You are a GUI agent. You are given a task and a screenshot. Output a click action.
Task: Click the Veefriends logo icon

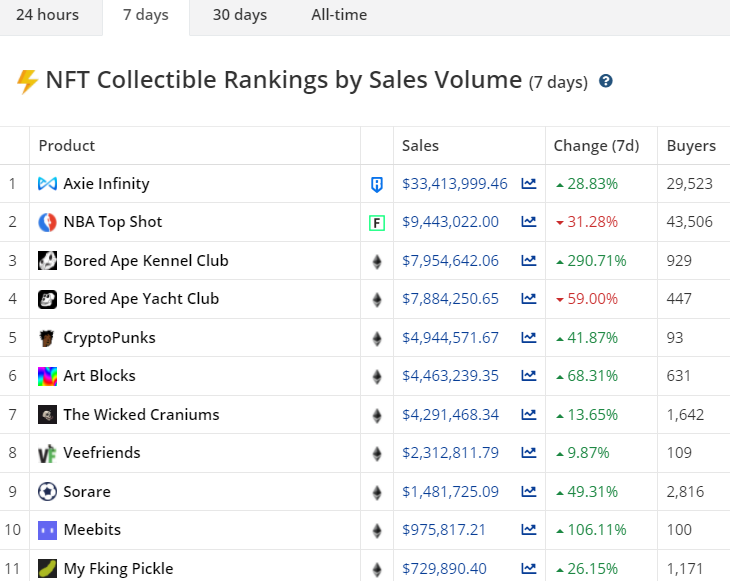point(47,454)
